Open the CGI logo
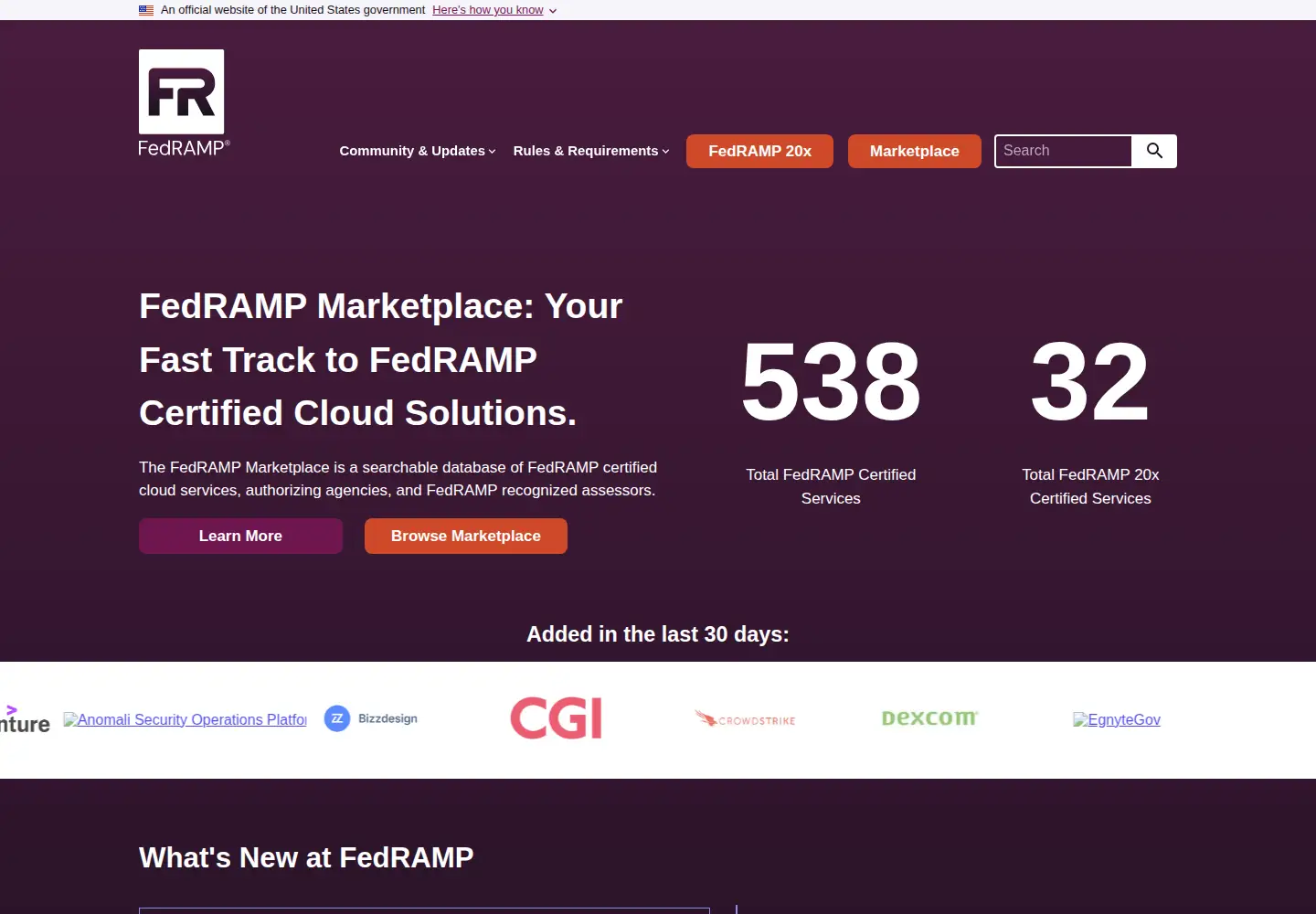This screenshot has width=1316, height=914. [557, 718]
